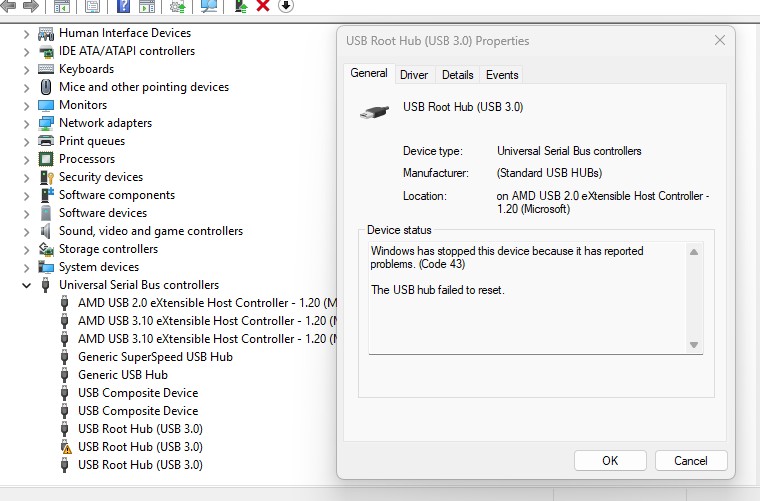Switch to the Driver tab
Viewport: 760px width, 501px height.
414,75
